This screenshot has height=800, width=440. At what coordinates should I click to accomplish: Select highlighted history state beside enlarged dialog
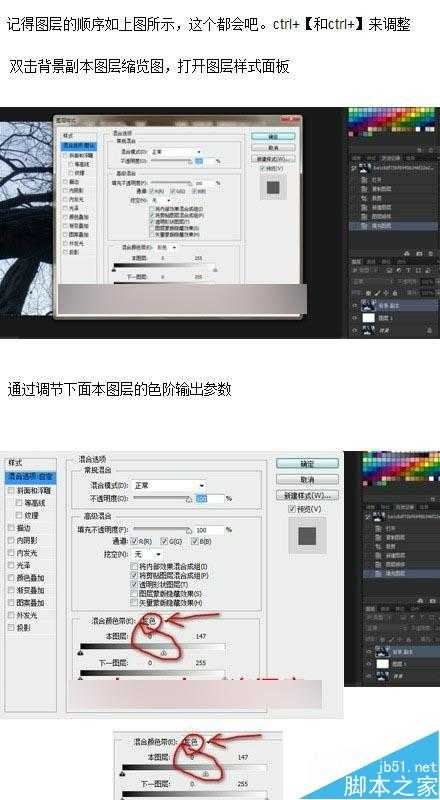click(402, 573)
